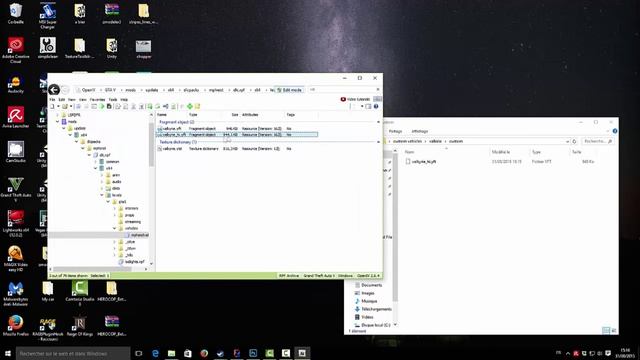Click 'GTA V' breadcrumb in OpenIV path
The width and height of the screenshot is (640, 360).
click(110, 90)
